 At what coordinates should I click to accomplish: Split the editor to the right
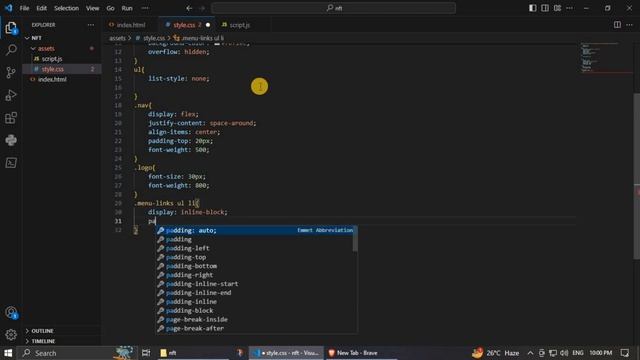(617, 25)
